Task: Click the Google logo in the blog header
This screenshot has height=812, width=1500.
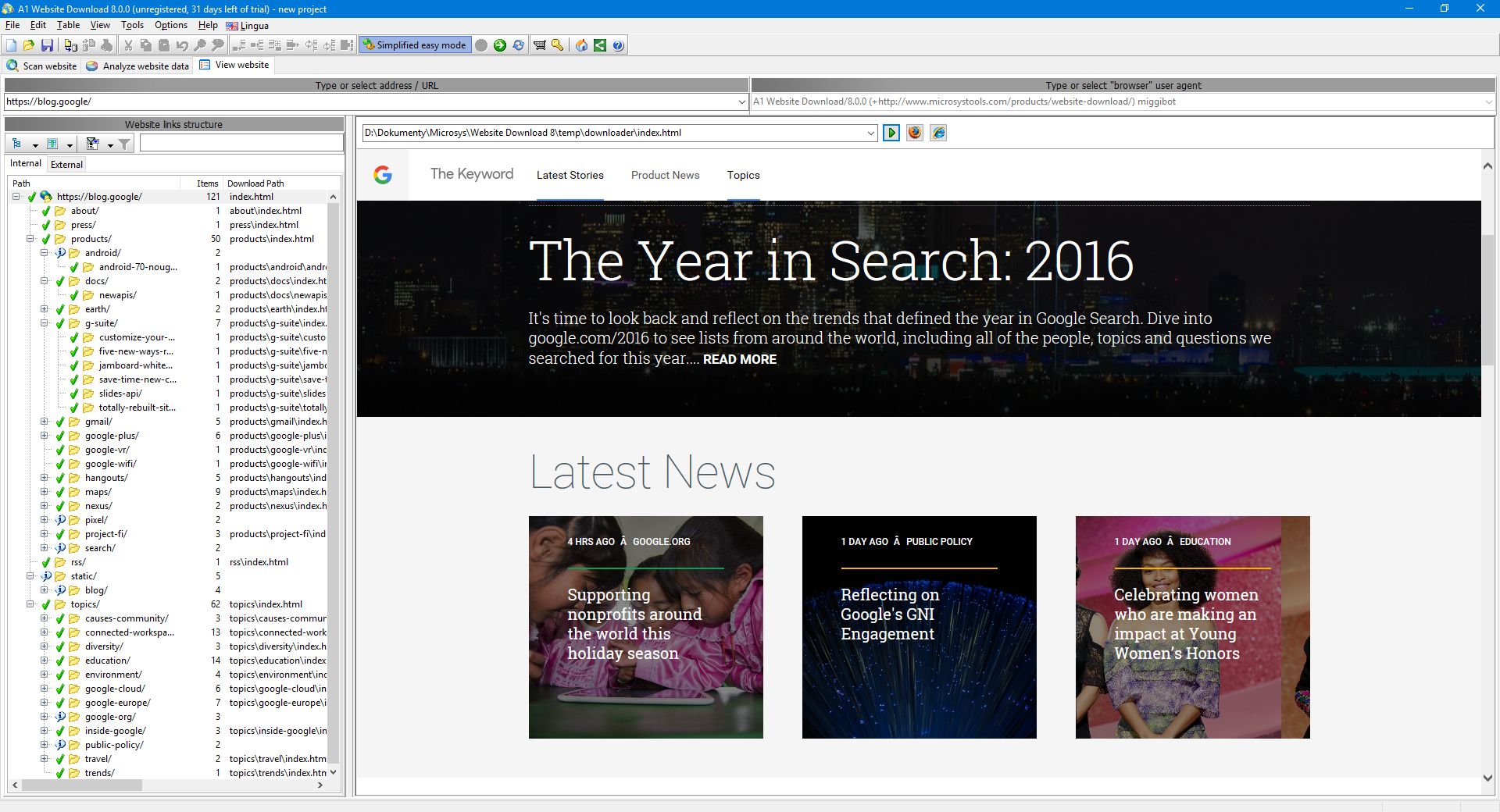Action: coord(383,175)
